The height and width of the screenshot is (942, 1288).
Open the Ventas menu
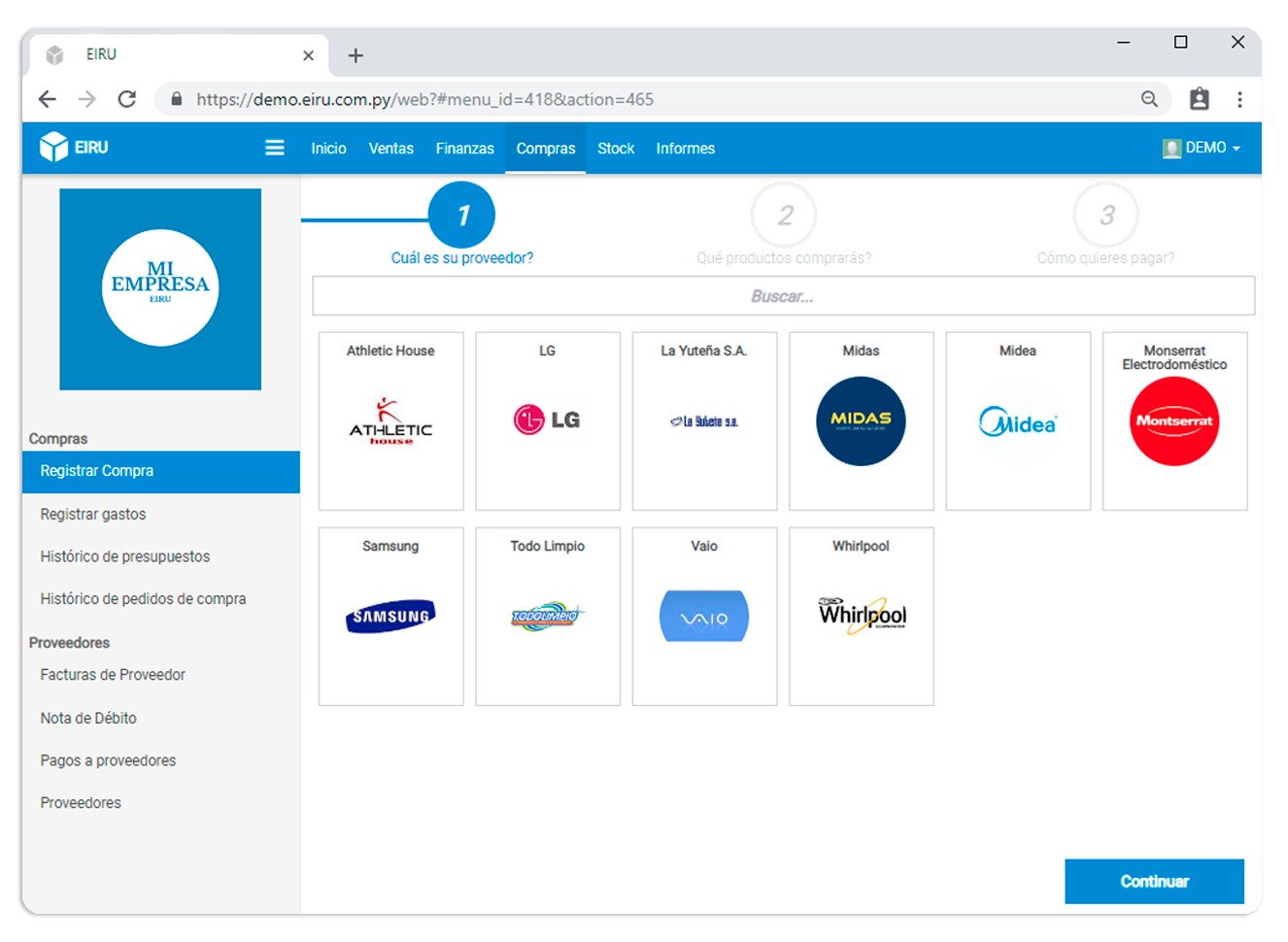pos(390,149)
